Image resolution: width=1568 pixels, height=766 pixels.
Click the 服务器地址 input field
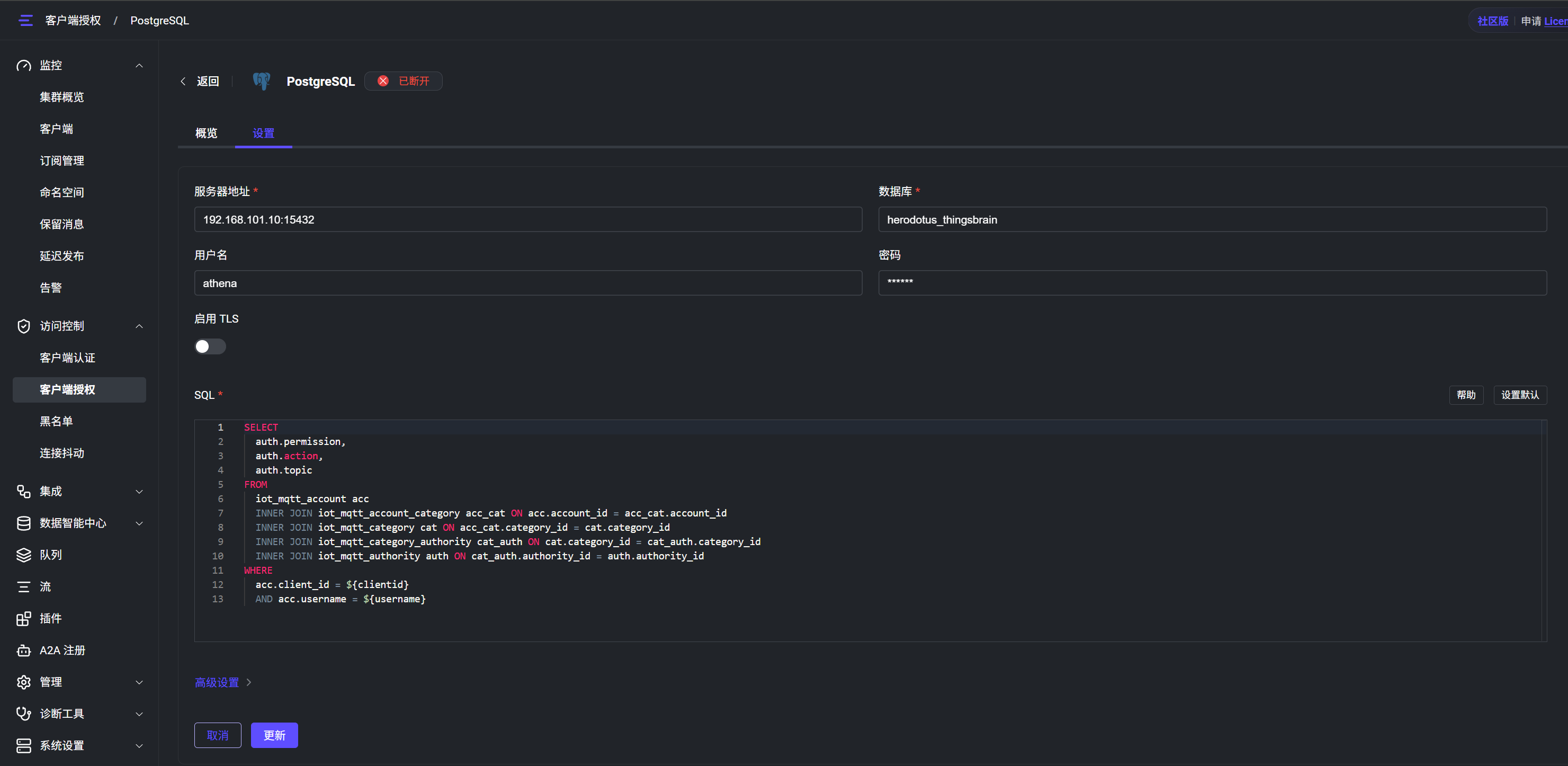tap(528, 219)
